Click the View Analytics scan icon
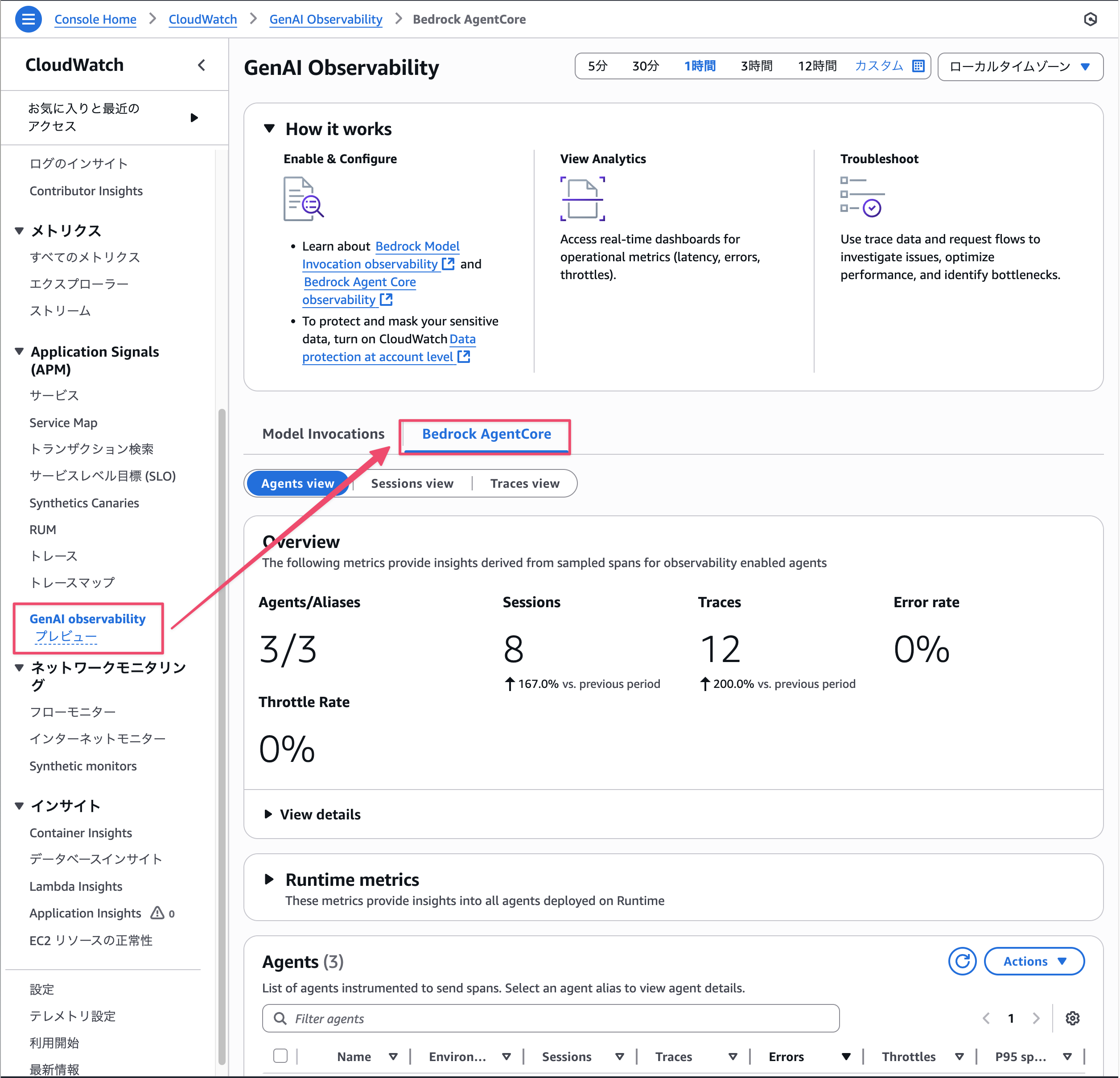The height and width of the screenshot is (1078, 1120). click(x=582, y=199)
